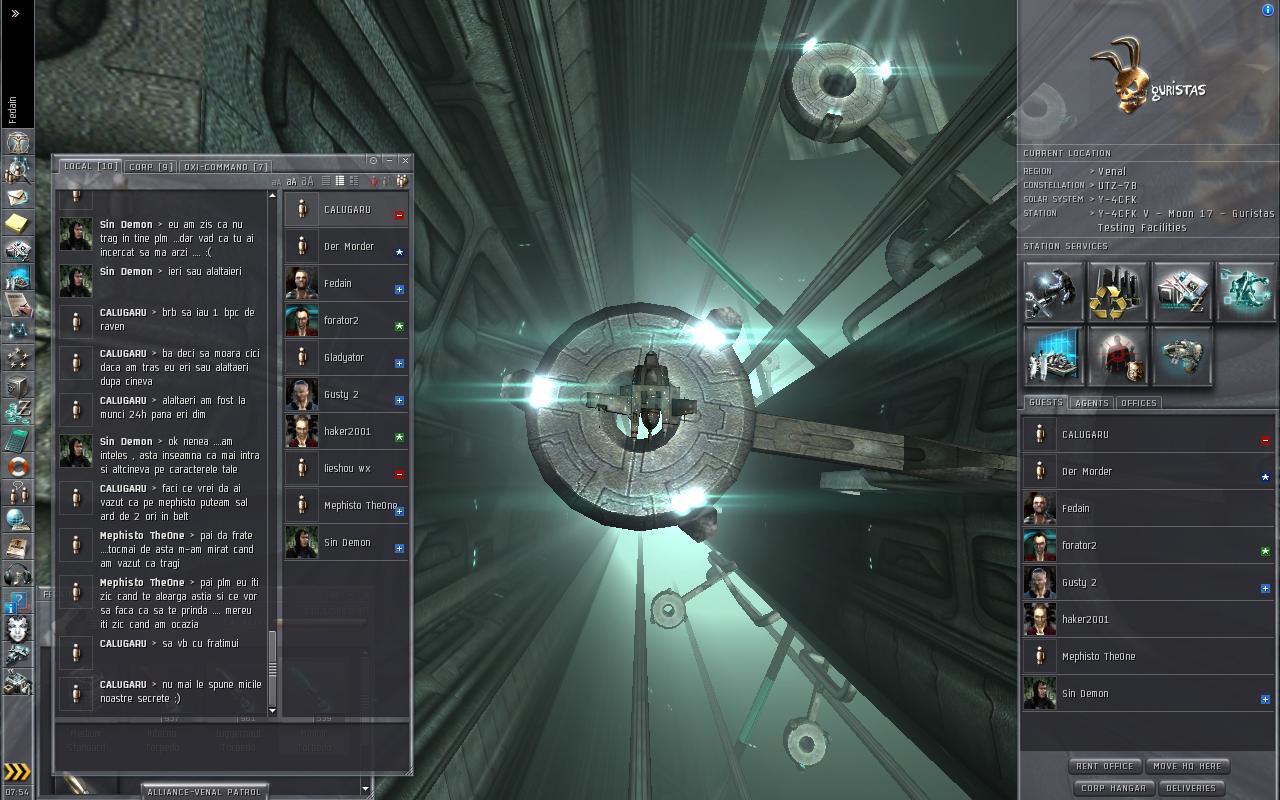The height and width of the screenshot is (800, 1280).
Task: Click the 07:54 clock in sidebar
Action: [x=17, y=792]
